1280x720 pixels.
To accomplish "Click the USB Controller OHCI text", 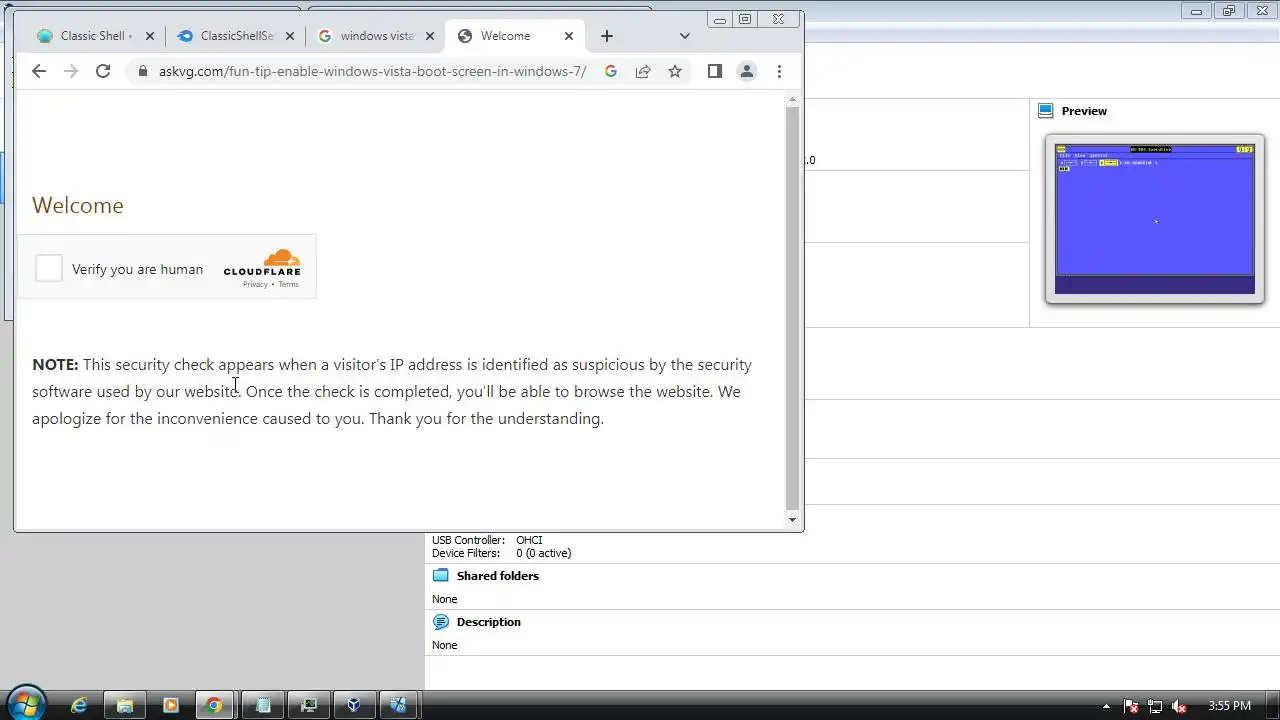I will [487, 540].
